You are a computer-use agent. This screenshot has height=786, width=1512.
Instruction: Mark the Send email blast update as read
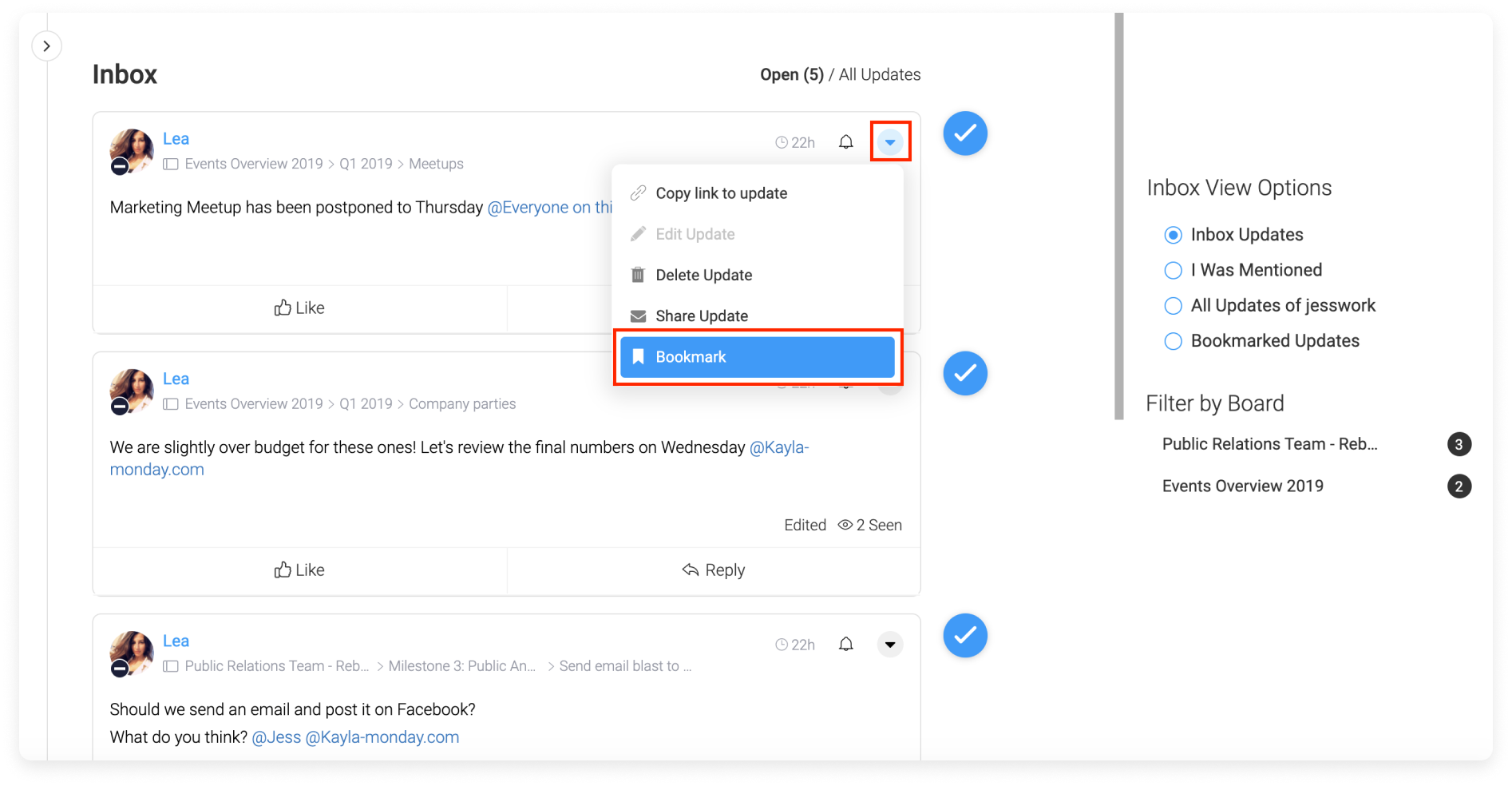click(965, 635)
